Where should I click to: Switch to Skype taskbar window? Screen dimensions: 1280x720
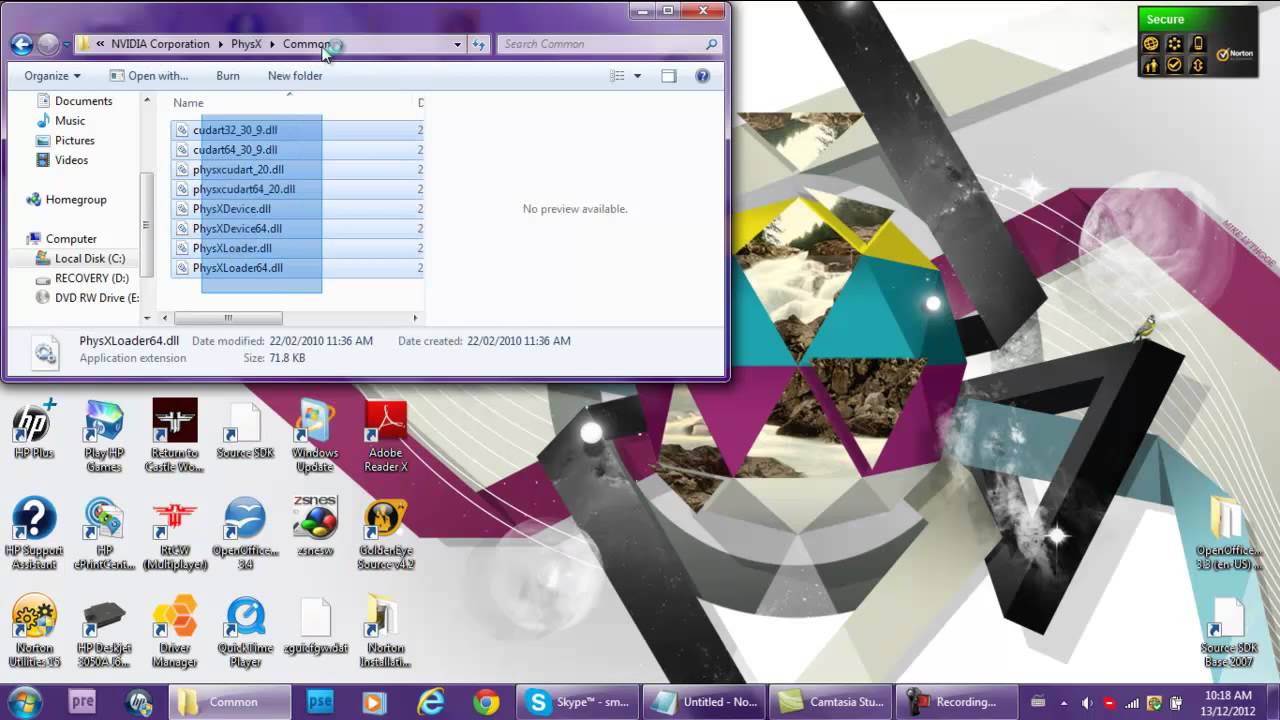pos(577,702)
